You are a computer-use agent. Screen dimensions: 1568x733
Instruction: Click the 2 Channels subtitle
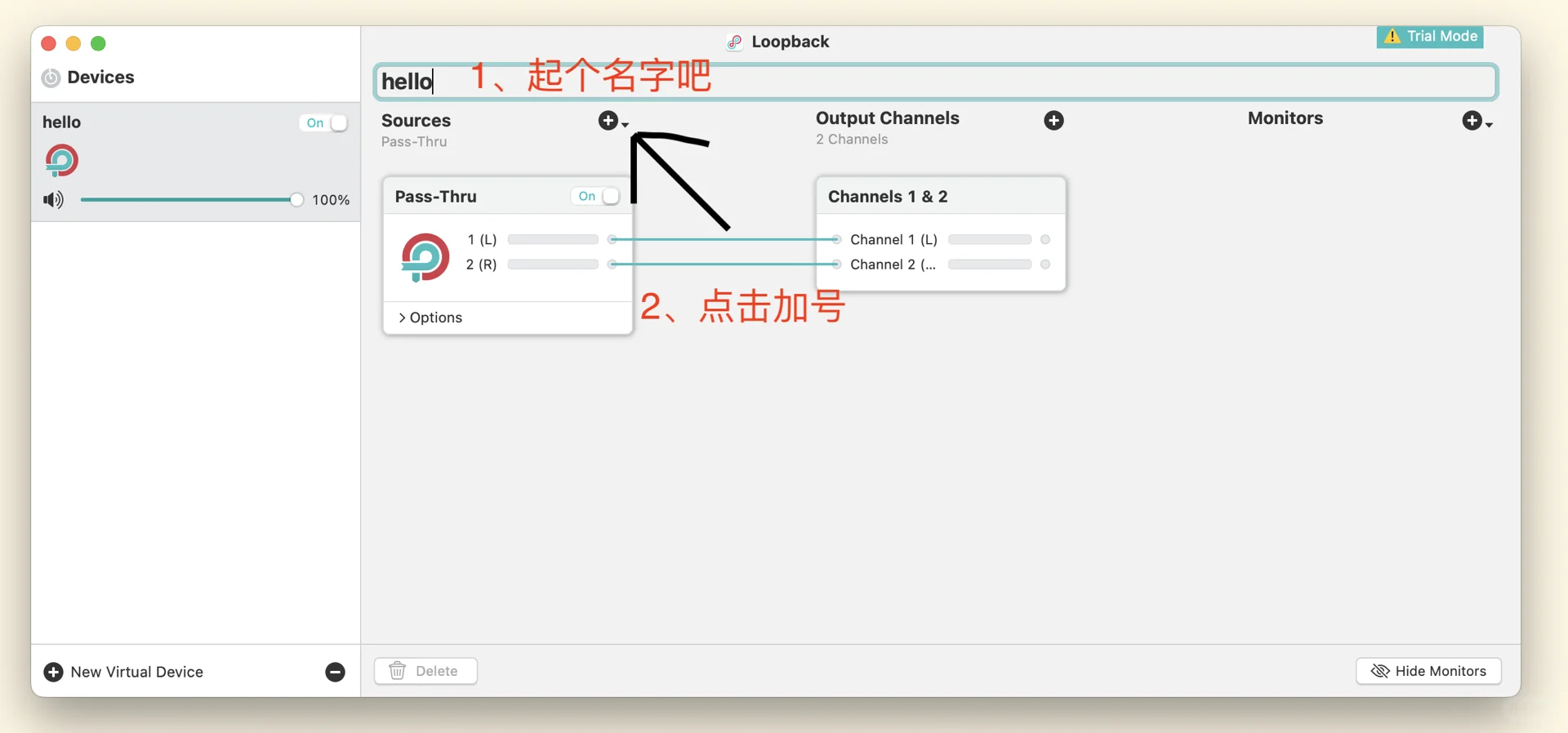(x=852, y=140)
